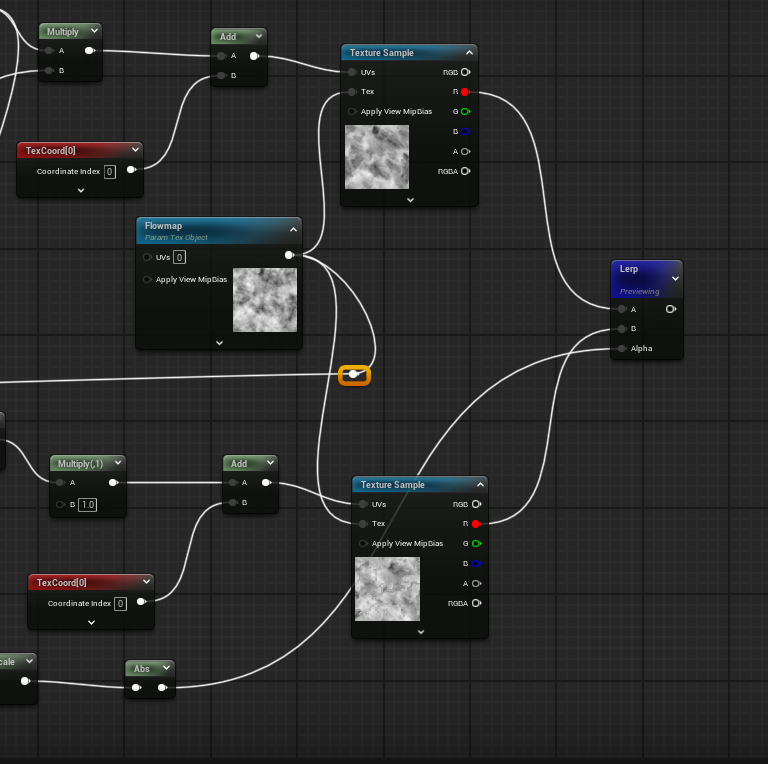Screen dimensions: 768x764
Task: Click the UVs value field on Flowmap
Action: tap(180, 257)
